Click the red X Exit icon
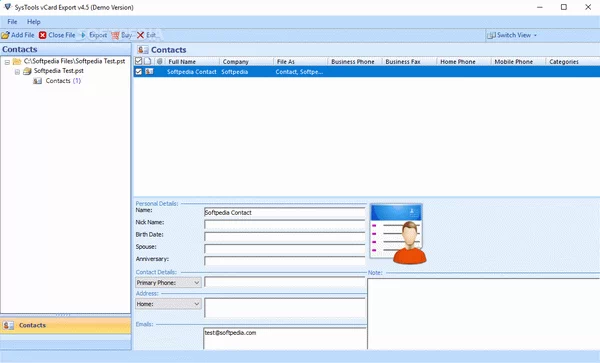Viewport: 600px width, 363px height. tap(140, 35)
